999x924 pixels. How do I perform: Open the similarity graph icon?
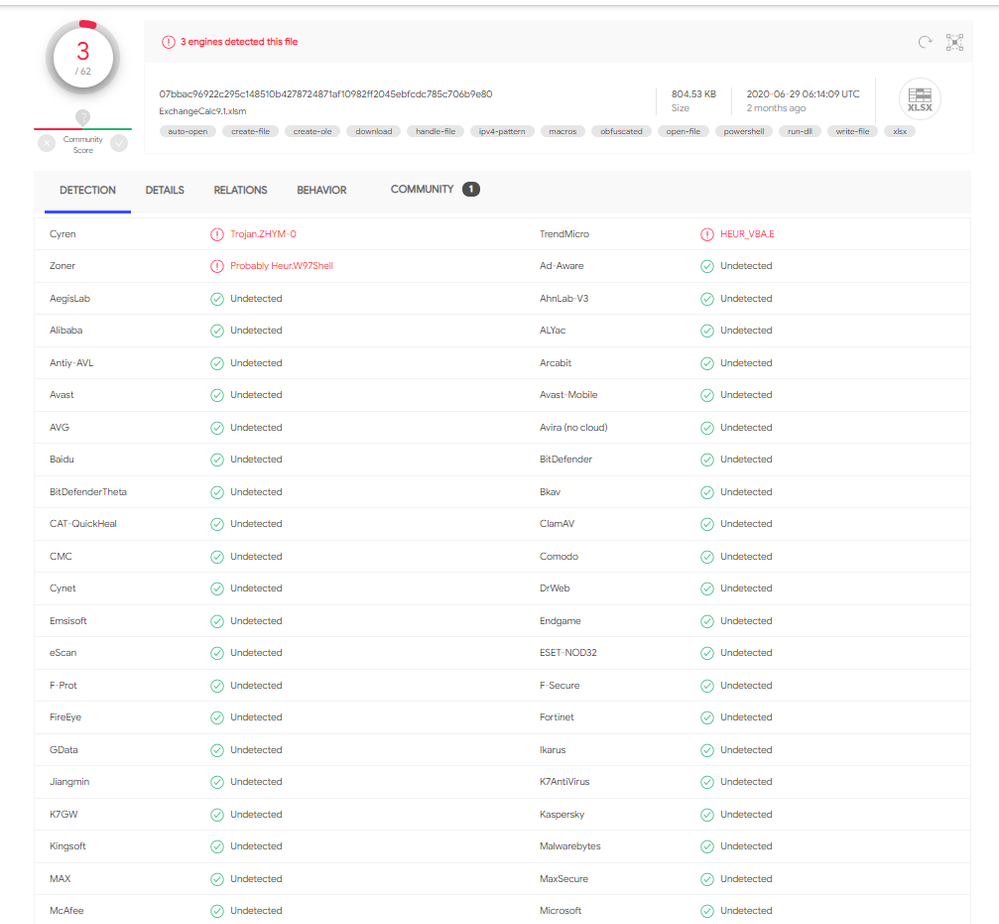pyautogui.click(x=954, y=42)
